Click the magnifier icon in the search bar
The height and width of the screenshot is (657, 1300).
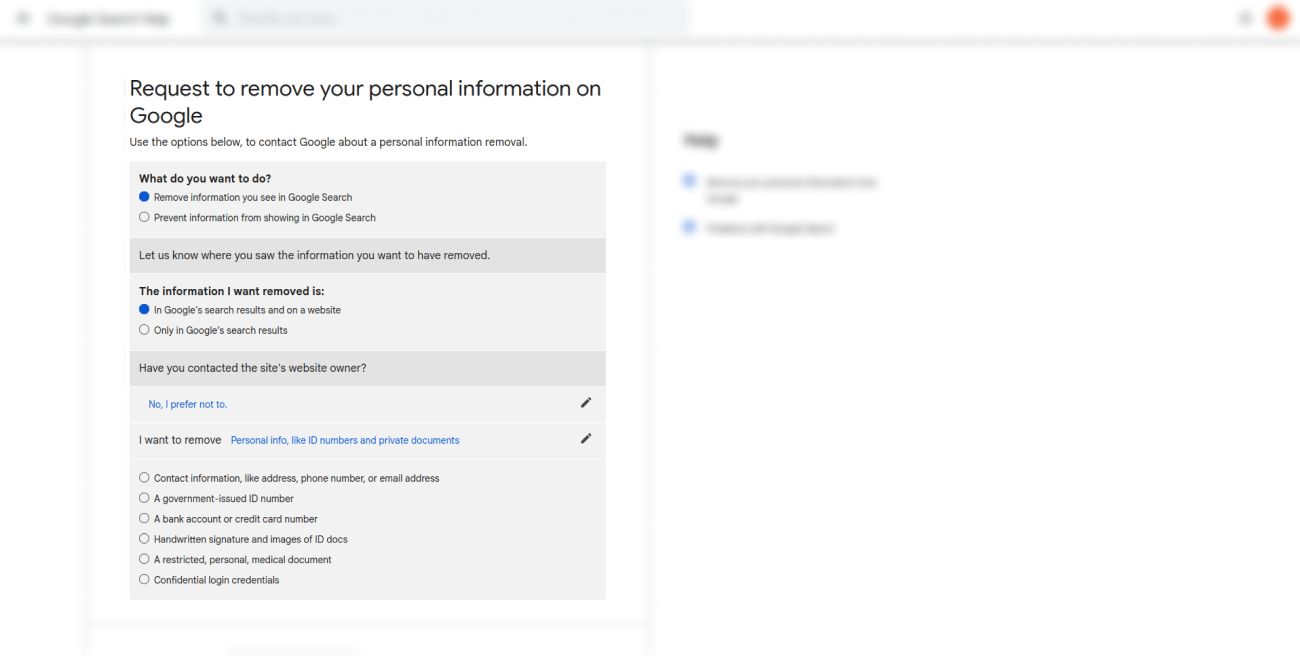tap(220, 19)
